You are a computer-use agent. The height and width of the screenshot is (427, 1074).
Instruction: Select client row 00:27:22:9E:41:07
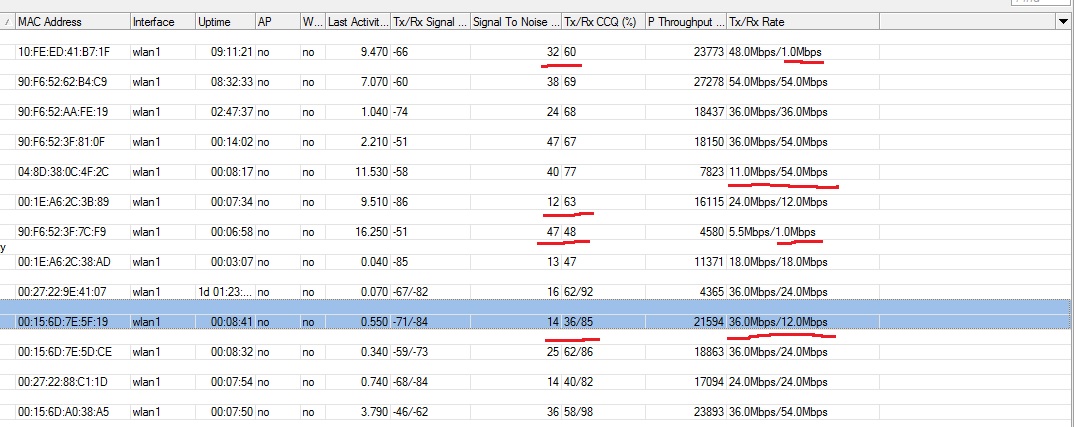coord(63,291)
